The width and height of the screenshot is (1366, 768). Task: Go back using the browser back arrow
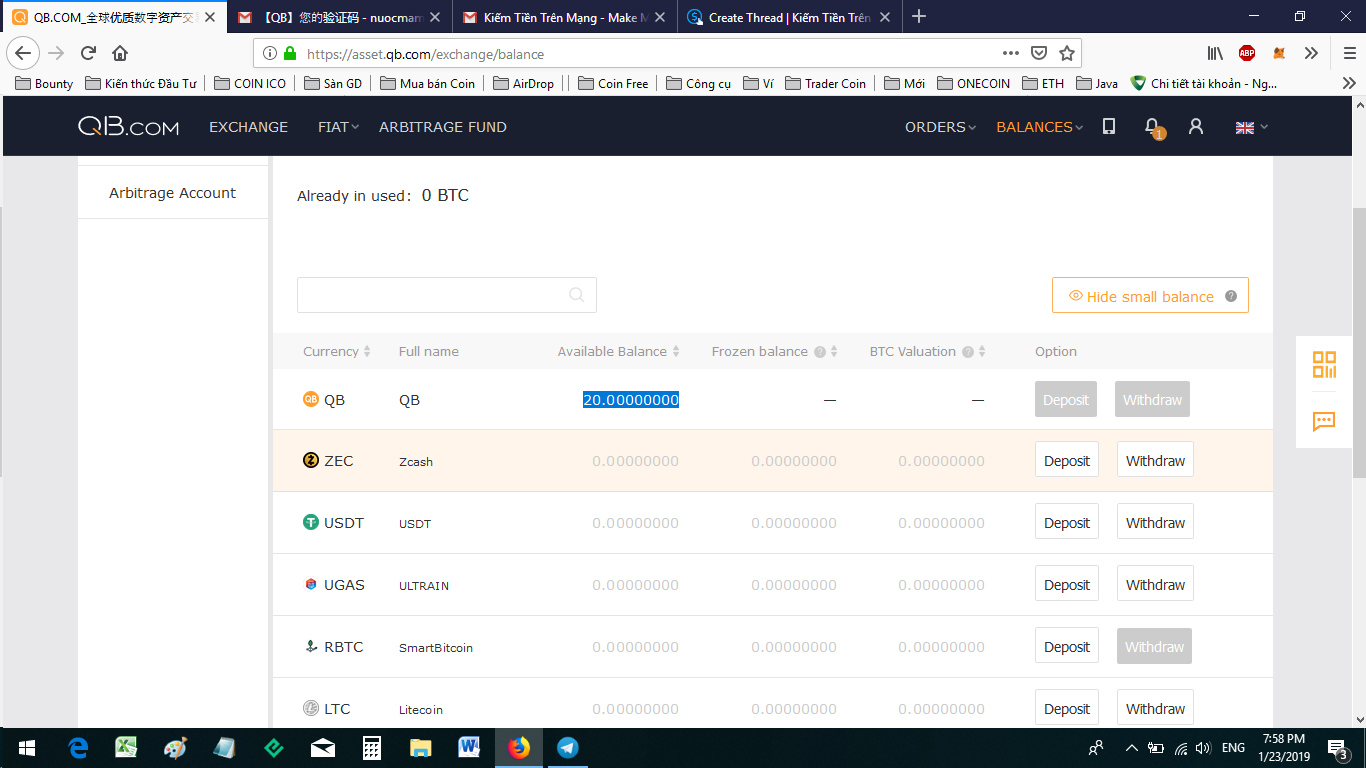tap(23, 53)
